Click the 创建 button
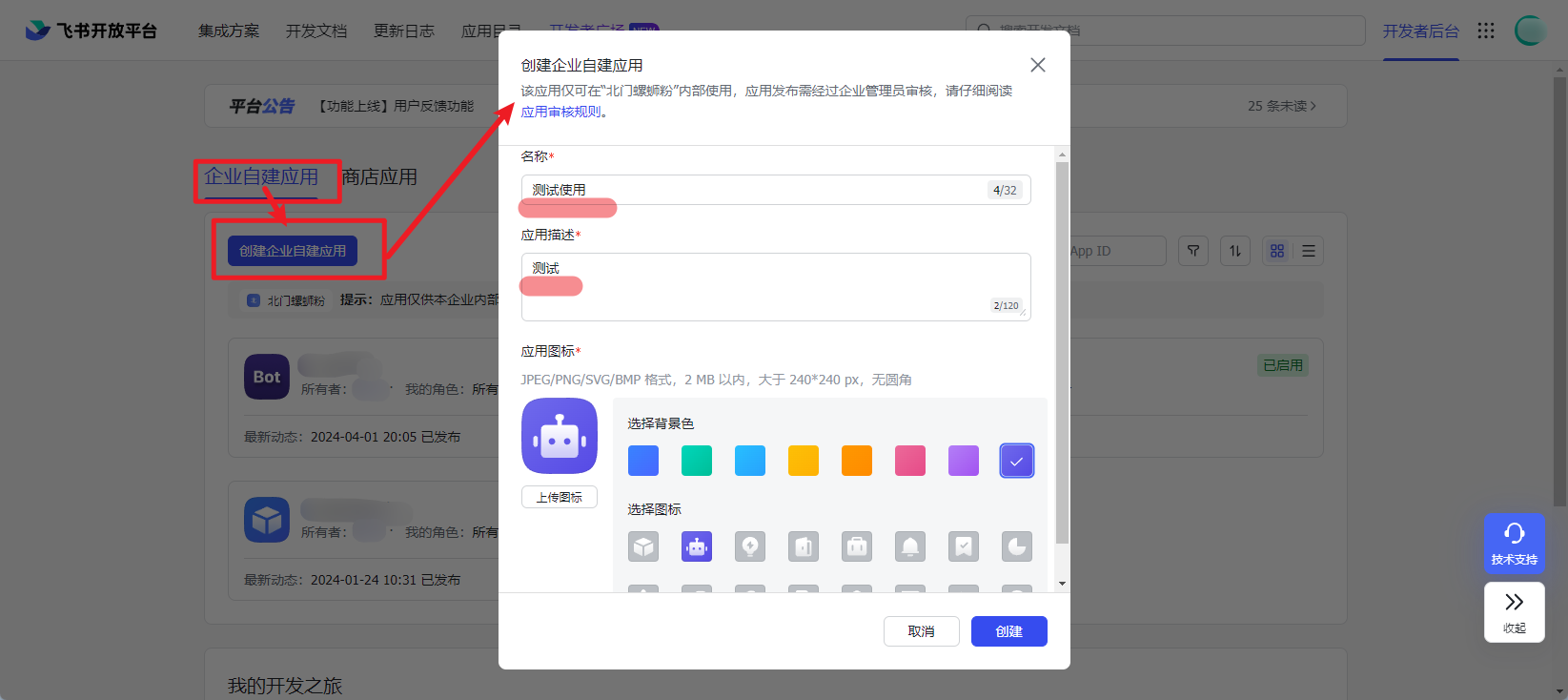Screen dimensions: 1568x700 1008,631
